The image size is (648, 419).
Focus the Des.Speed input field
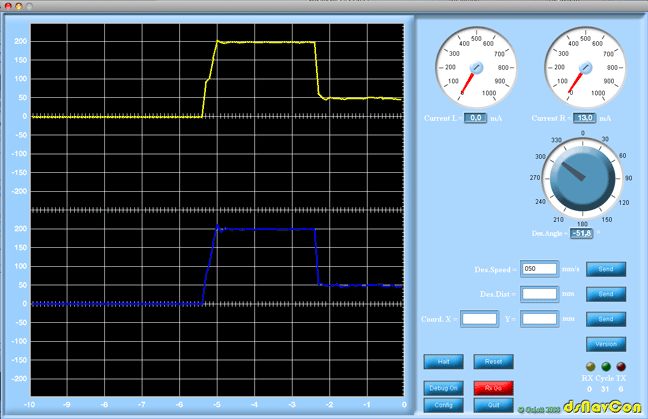[539, 269]
